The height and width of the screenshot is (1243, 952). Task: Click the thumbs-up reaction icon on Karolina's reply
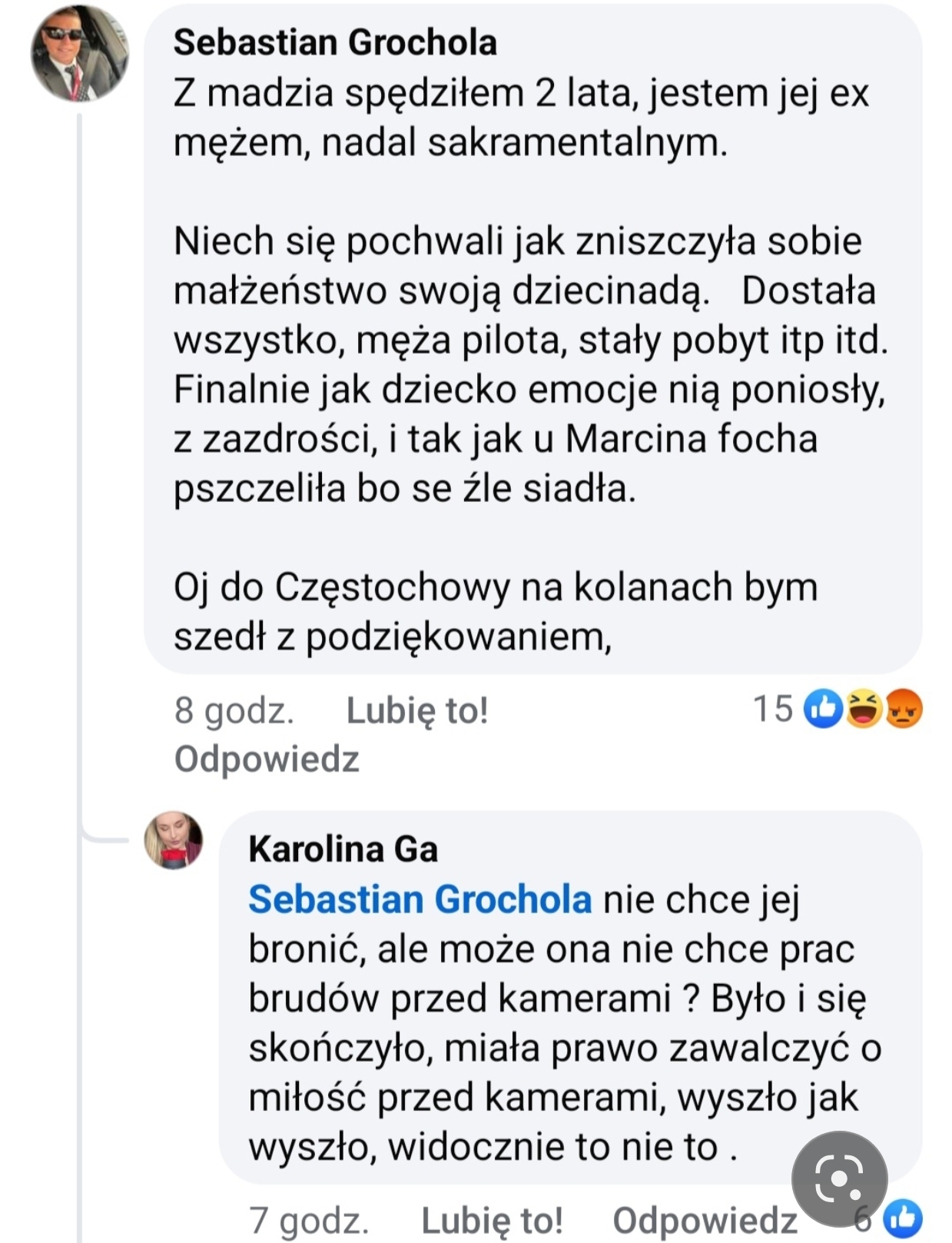click(x=903, y=1218)
